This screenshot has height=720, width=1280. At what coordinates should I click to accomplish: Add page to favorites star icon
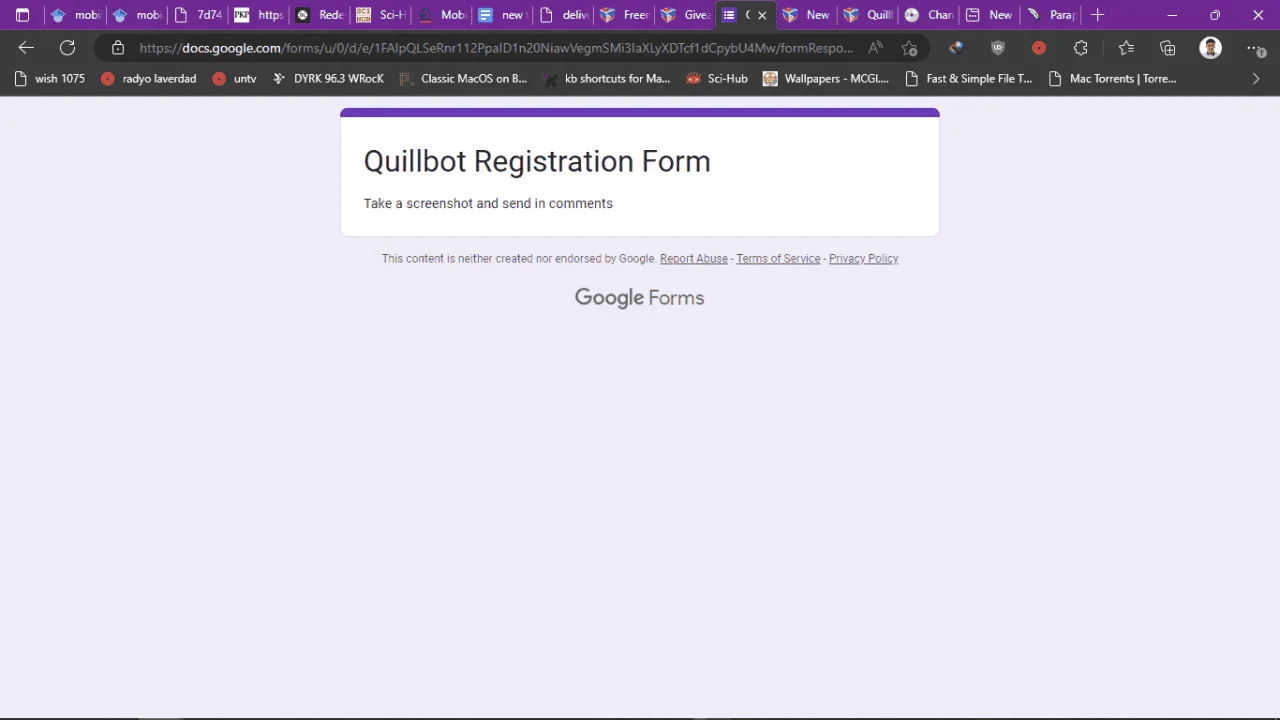pyautogui.click(x=909, y=48)
